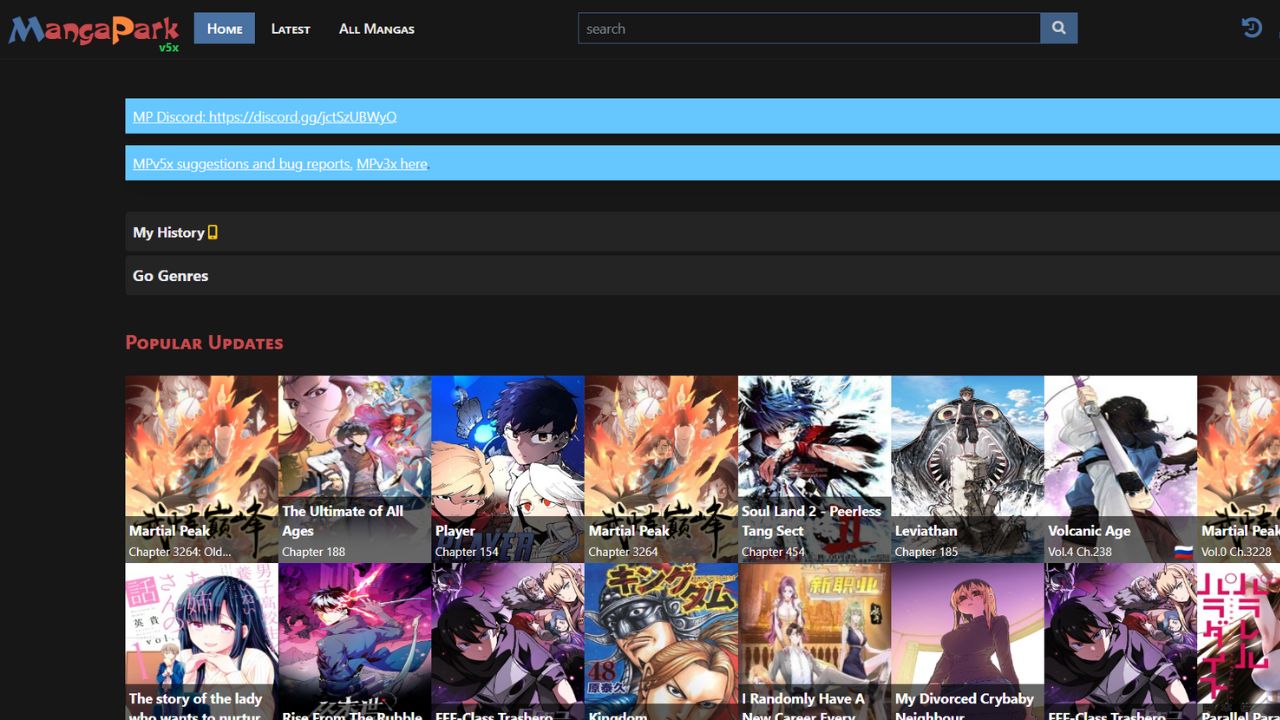Open the Player manga thumbnail
The height and width of the screenshot is (720, 1280).
(x=507, y=440)
